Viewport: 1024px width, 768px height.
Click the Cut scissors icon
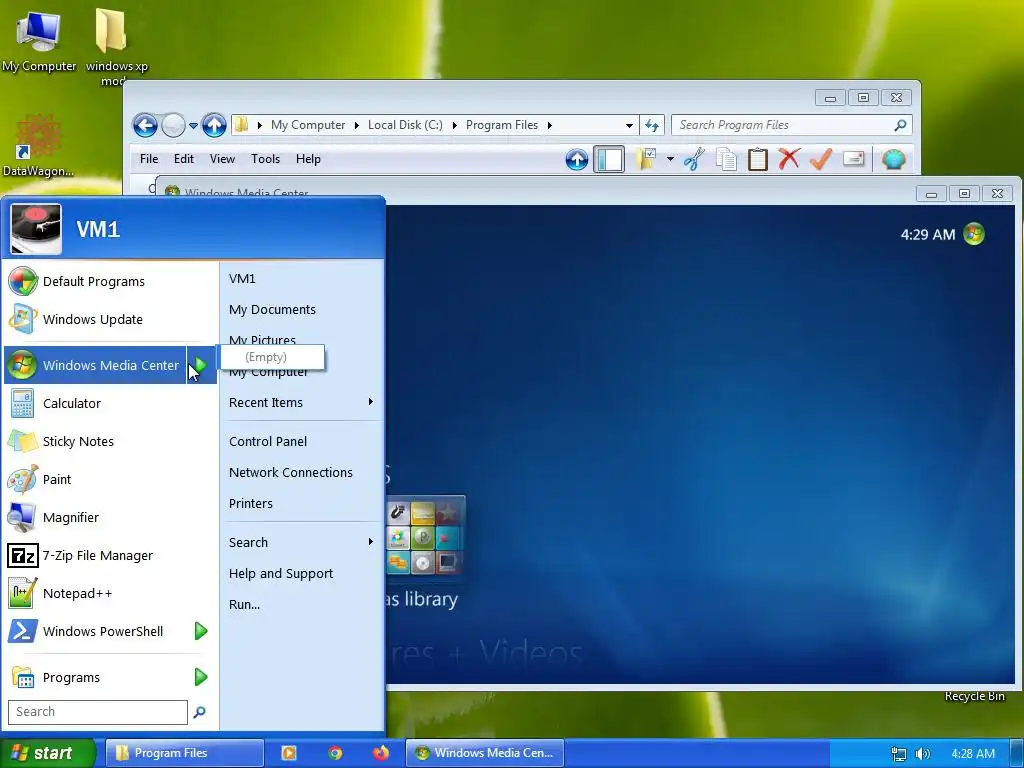[694, 159]
